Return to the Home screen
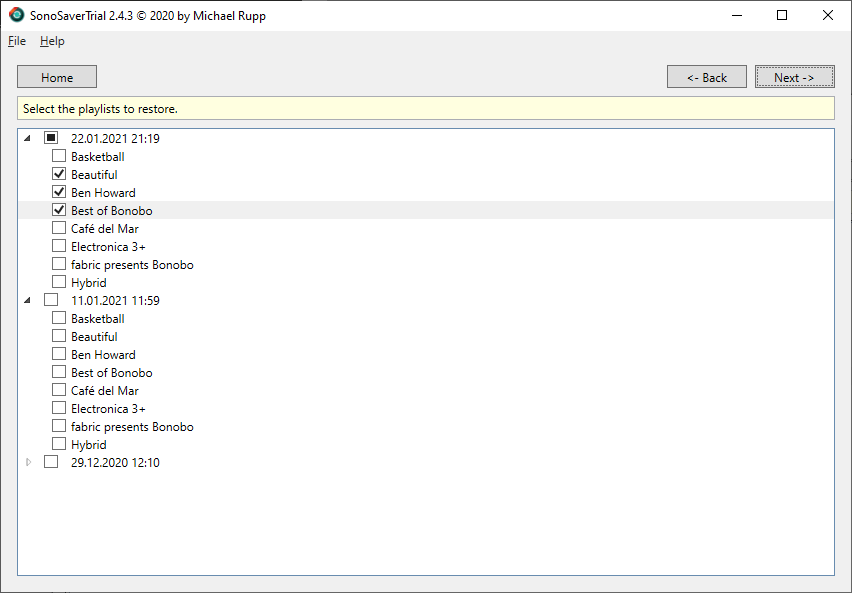 pyautogui.click(x=56, y=76)
